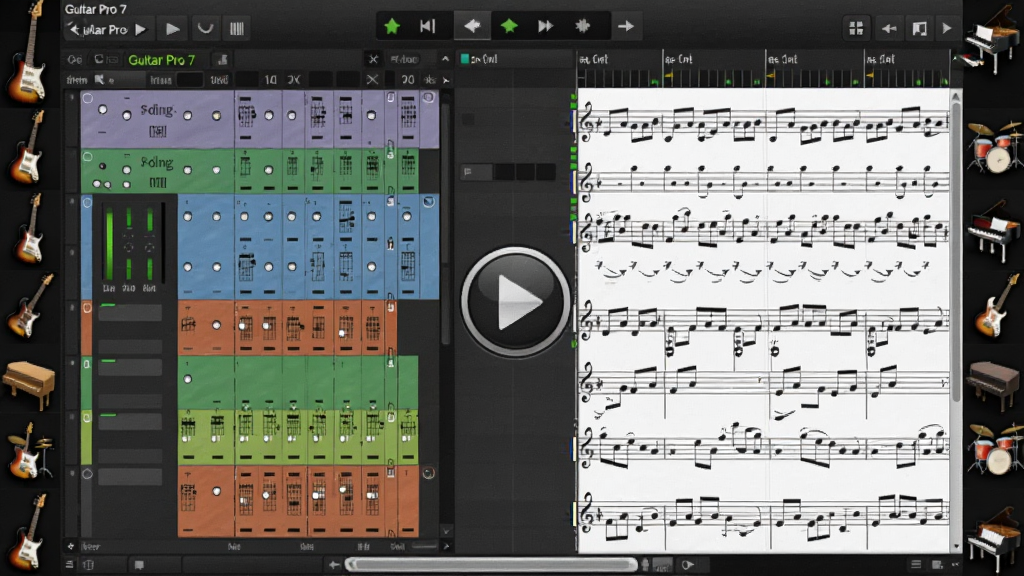The height and width of the screenshot is (576, 1024).
Task: Click first timeline section header above score
Action: pos(594,59)
